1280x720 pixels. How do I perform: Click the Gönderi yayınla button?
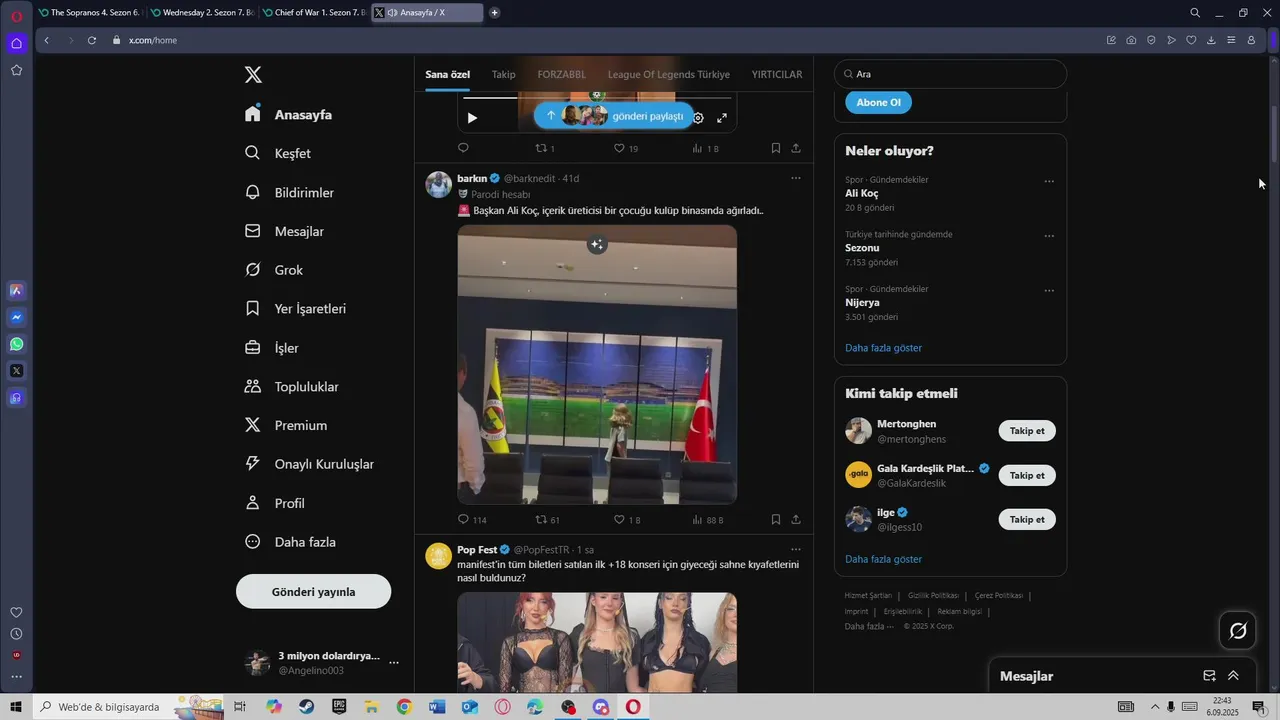coord(313,591)
